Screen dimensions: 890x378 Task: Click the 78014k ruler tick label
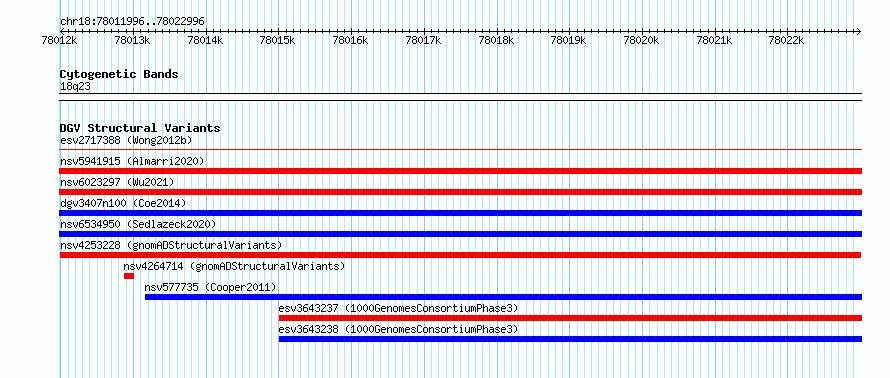(x=205, y=40)
